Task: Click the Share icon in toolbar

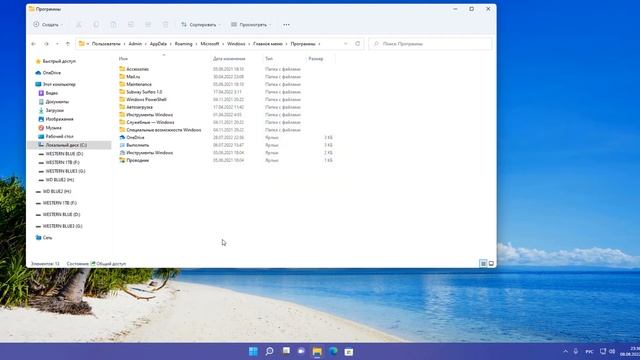Action: coord(148,24)
